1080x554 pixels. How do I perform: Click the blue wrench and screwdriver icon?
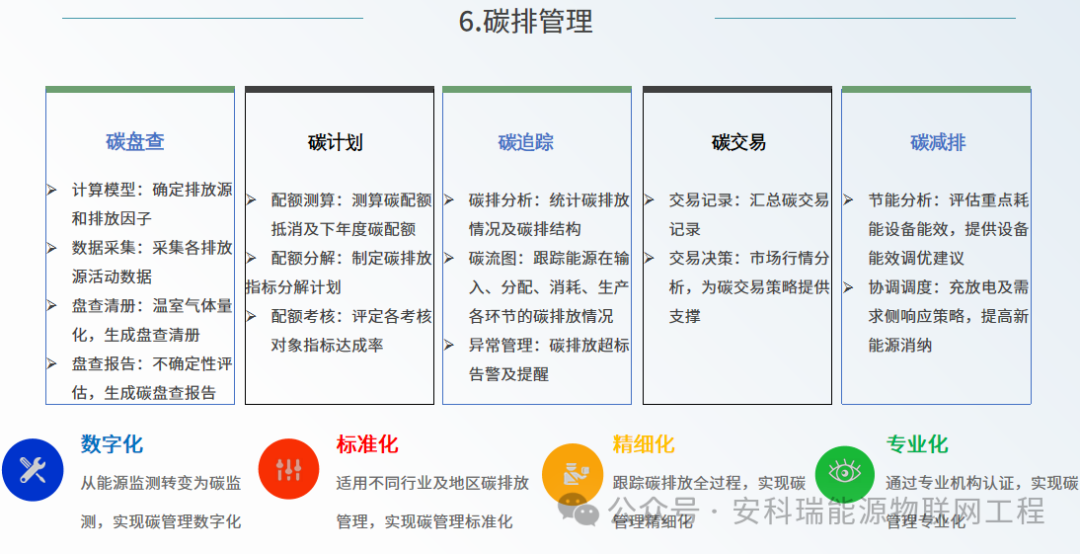[x=32, y=470]
